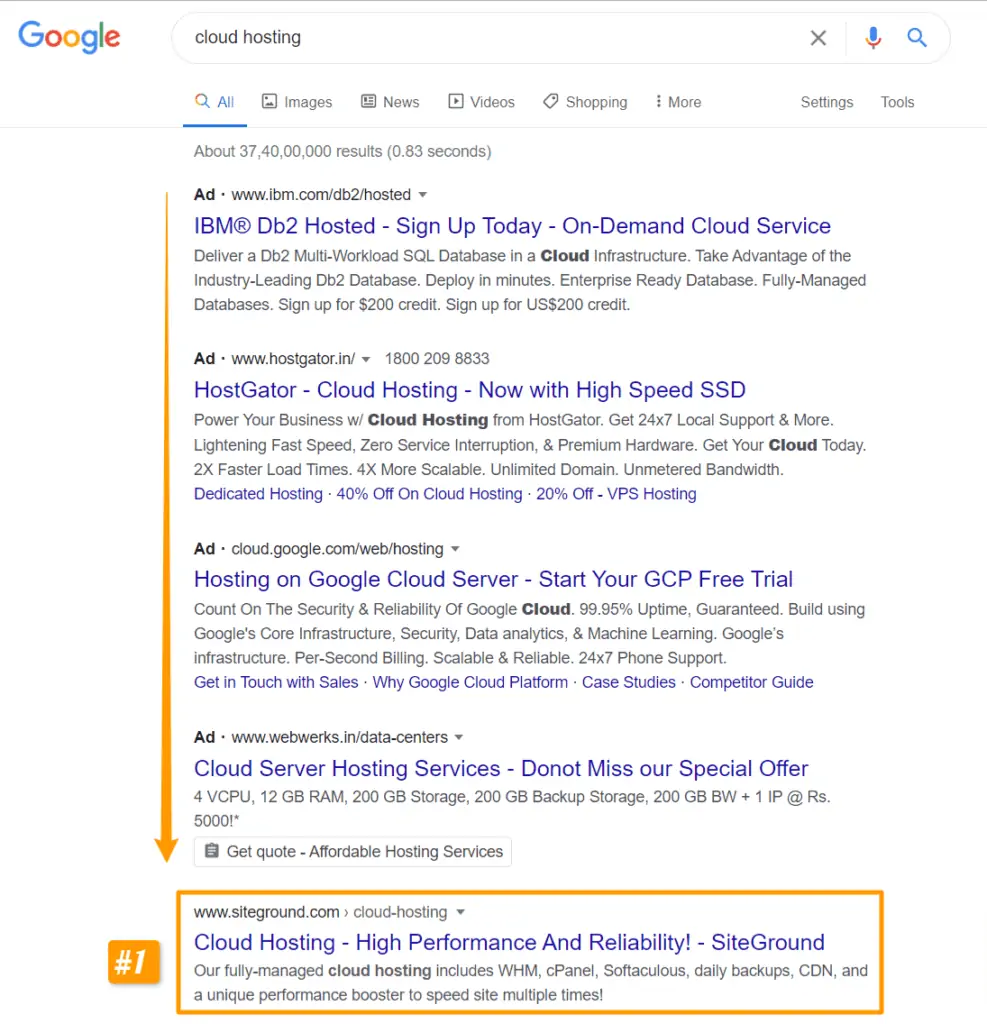Expand the ibm.com ad URL dropdown arrow

coord(423,195)
